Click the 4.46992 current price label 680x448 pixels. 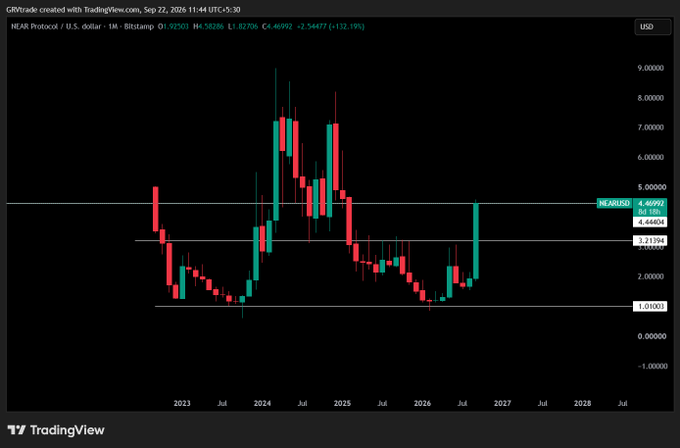649,203
